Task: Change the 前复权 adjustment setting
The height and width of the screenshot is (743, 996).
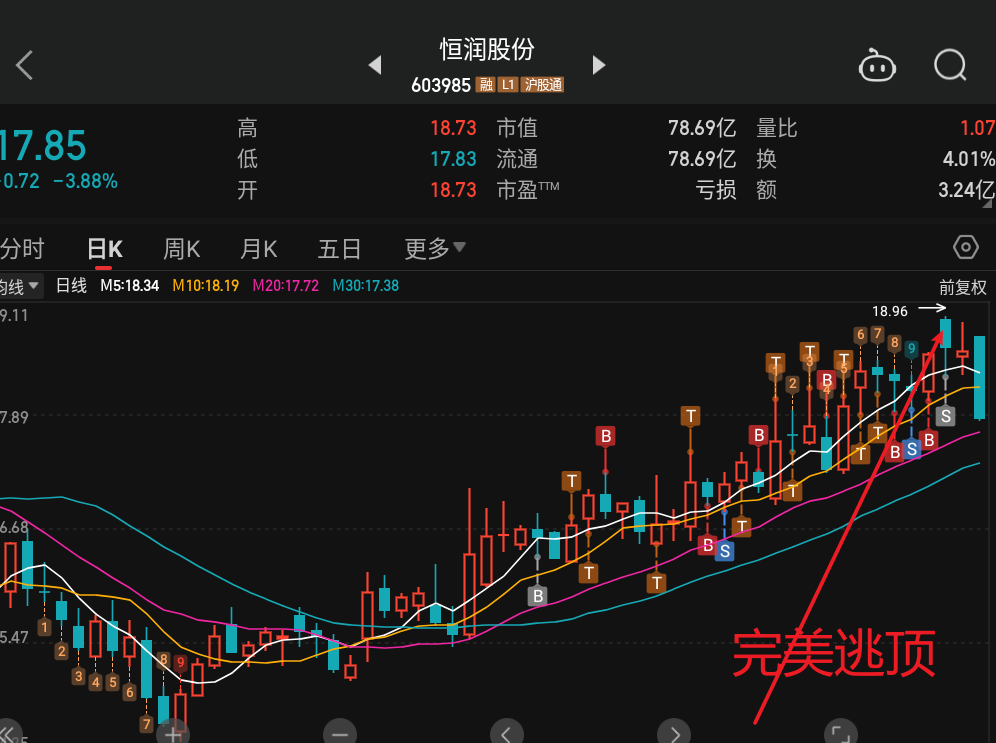Action: click(963, 288)
